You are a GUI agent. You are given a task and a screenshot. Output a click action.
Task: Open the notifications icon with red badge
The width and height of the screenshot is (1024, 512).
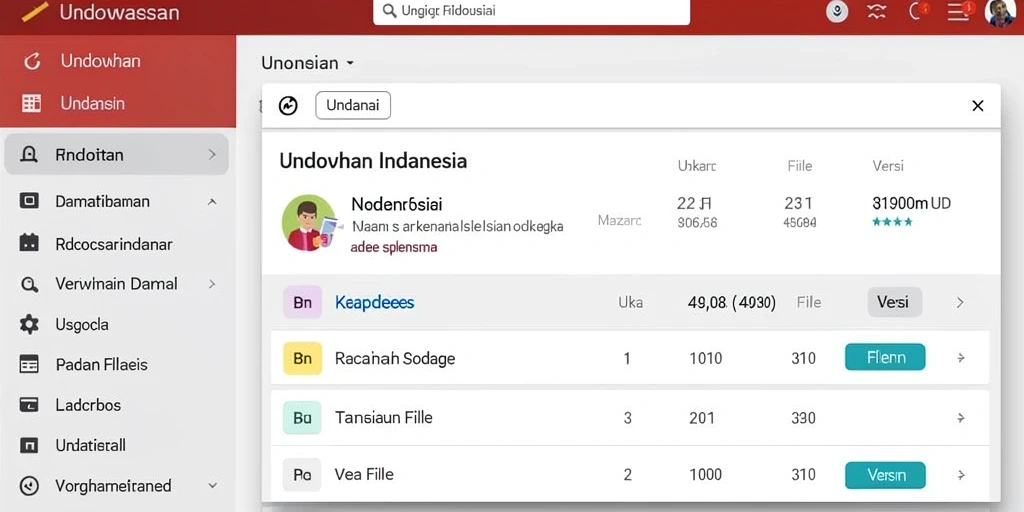click(918, 11)
